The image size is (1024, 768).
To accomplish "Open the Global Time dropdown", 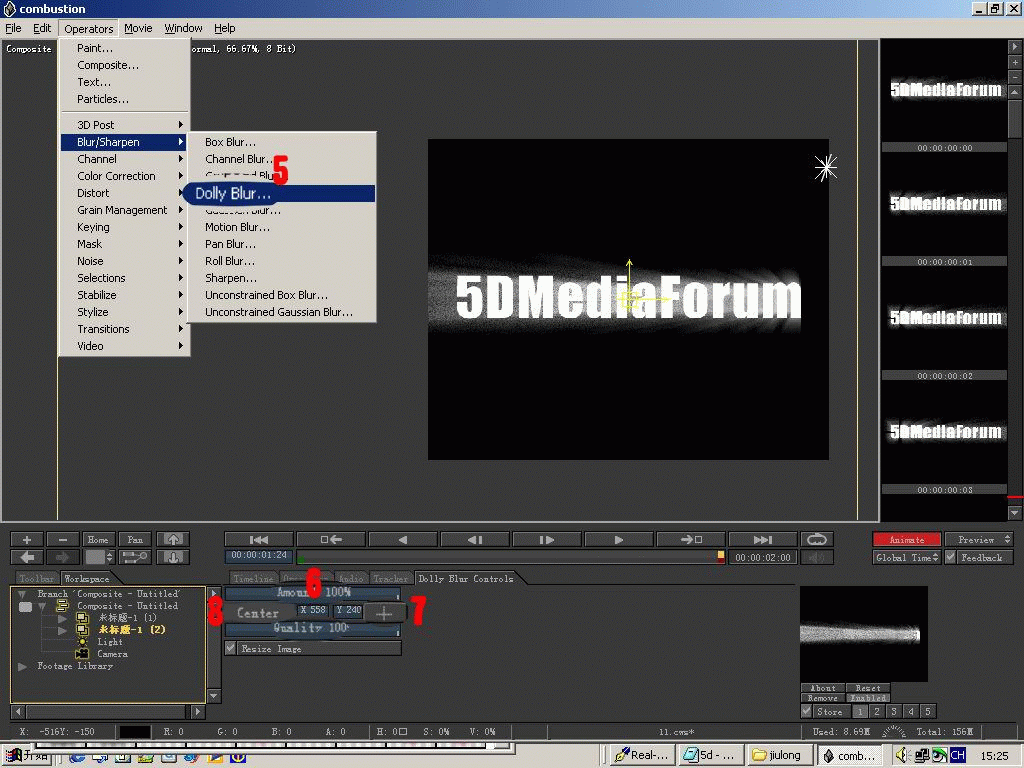I will point(906,557).
